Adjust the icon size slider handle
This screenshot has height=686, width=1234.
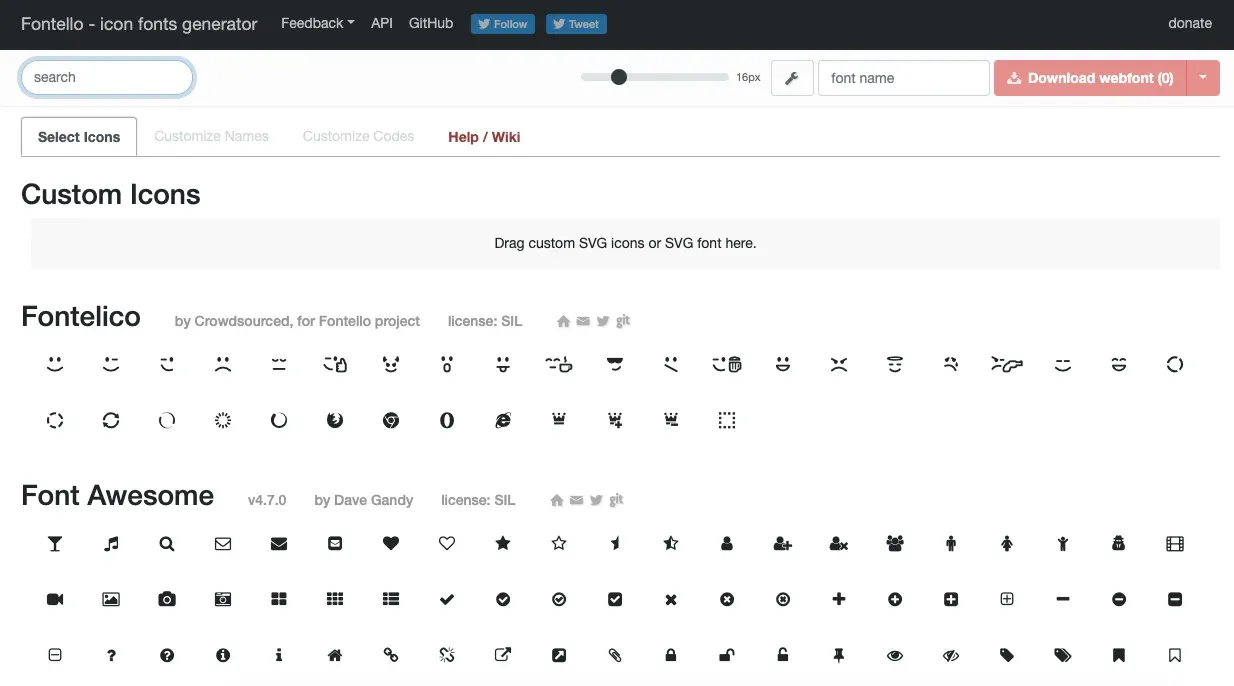pyautogui.click(x=619, y=77)
